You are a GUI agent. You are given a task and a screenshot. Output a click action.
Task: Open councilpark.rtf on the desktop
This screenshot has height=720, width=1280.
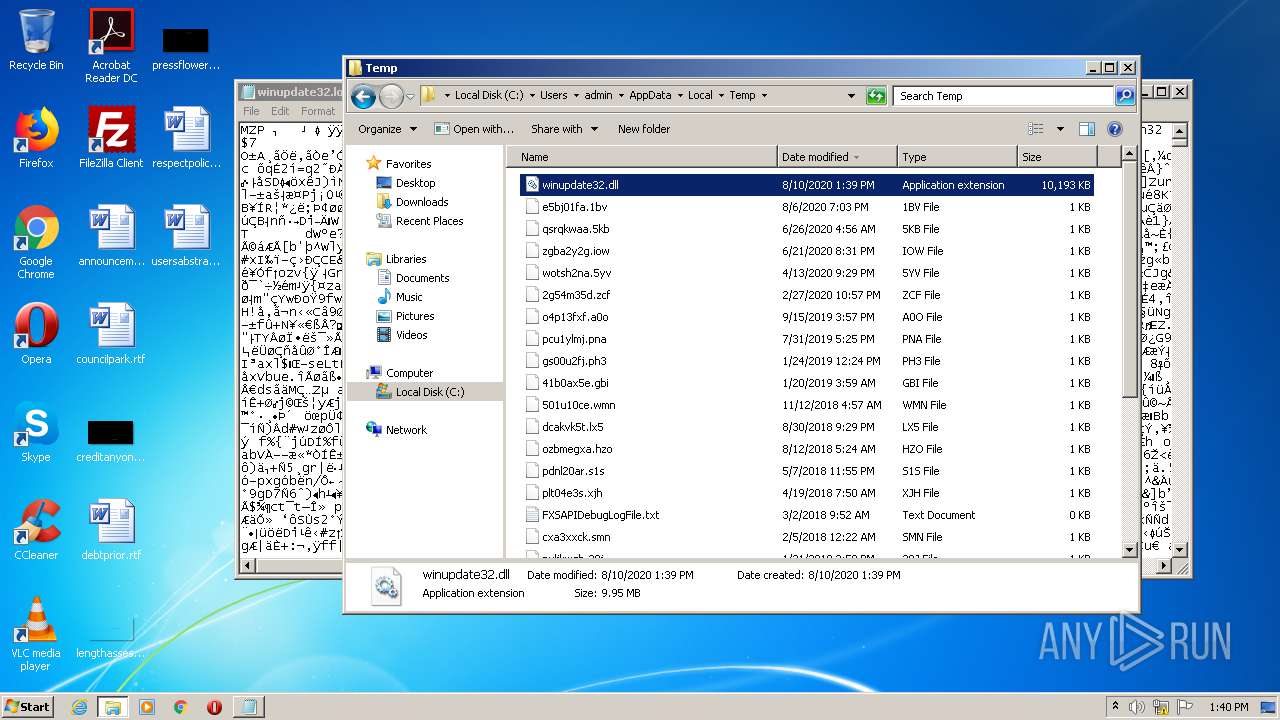111,334
